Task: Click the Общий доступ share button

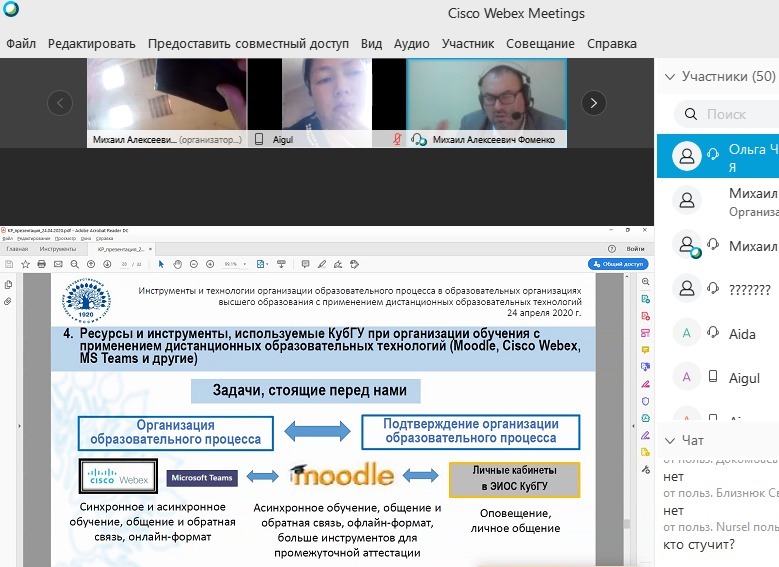Action: click(x=618, y=264)
